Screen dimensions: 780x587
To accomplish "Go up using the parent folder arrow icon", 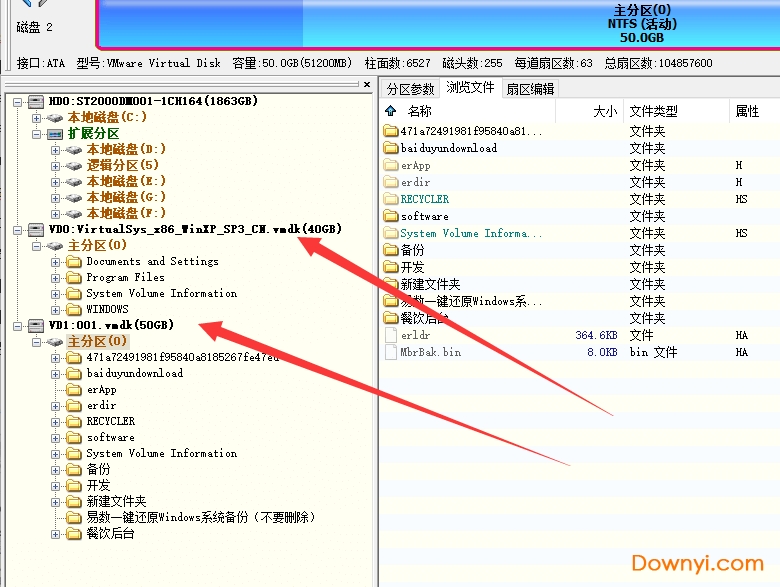I will [391, 111].
